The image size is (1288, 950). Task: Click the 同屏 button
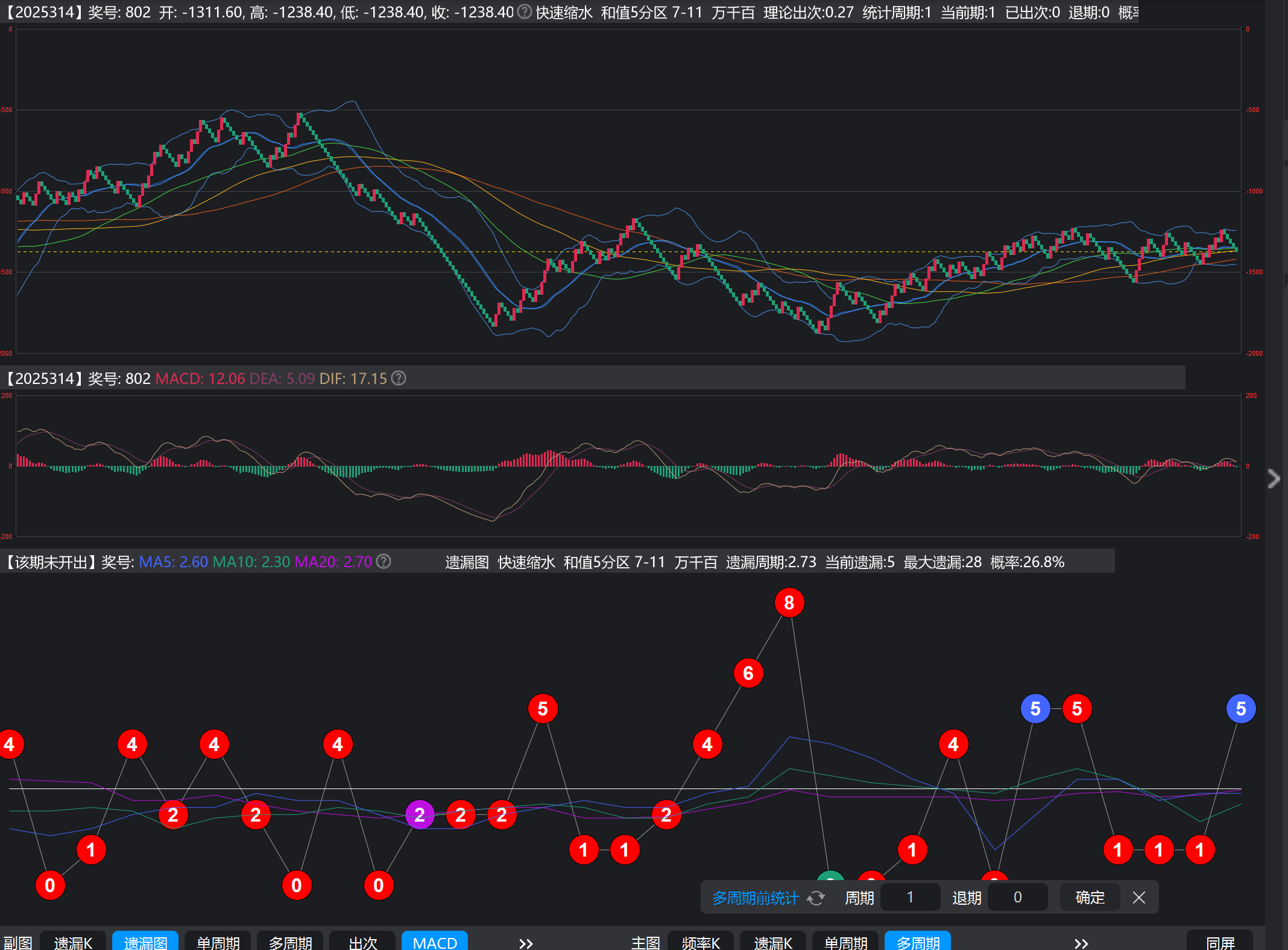1220,942
